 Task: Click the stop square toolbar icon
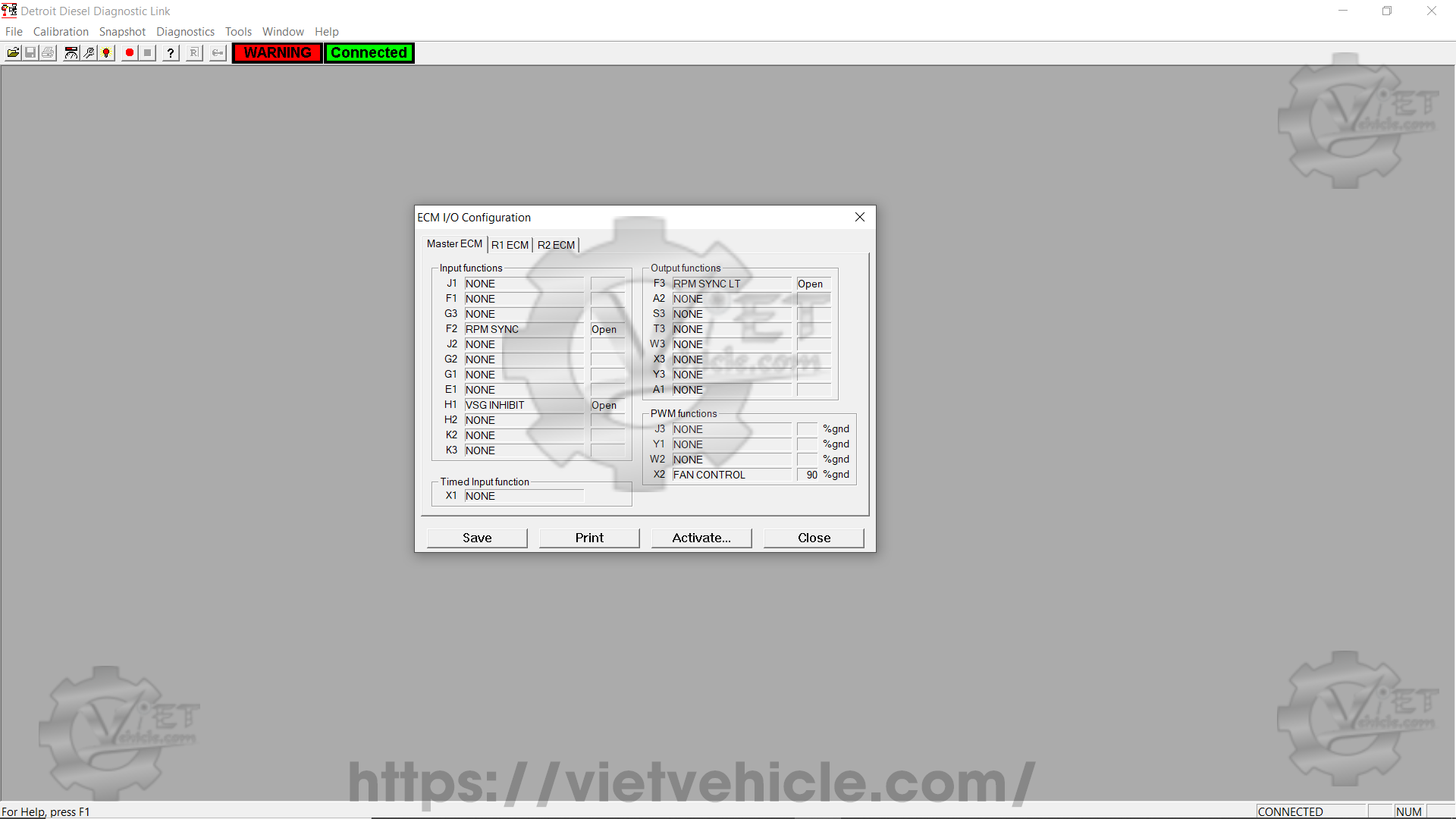[148, 53]
